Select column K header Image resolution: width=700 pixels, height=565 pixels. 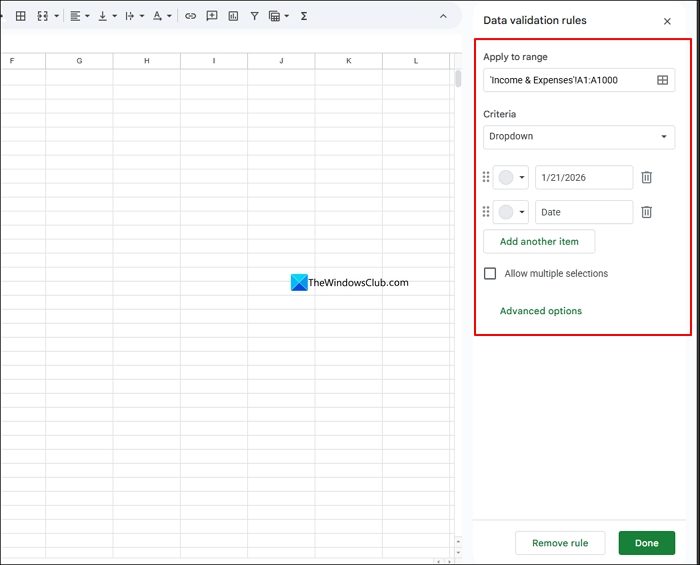[349, 61]
